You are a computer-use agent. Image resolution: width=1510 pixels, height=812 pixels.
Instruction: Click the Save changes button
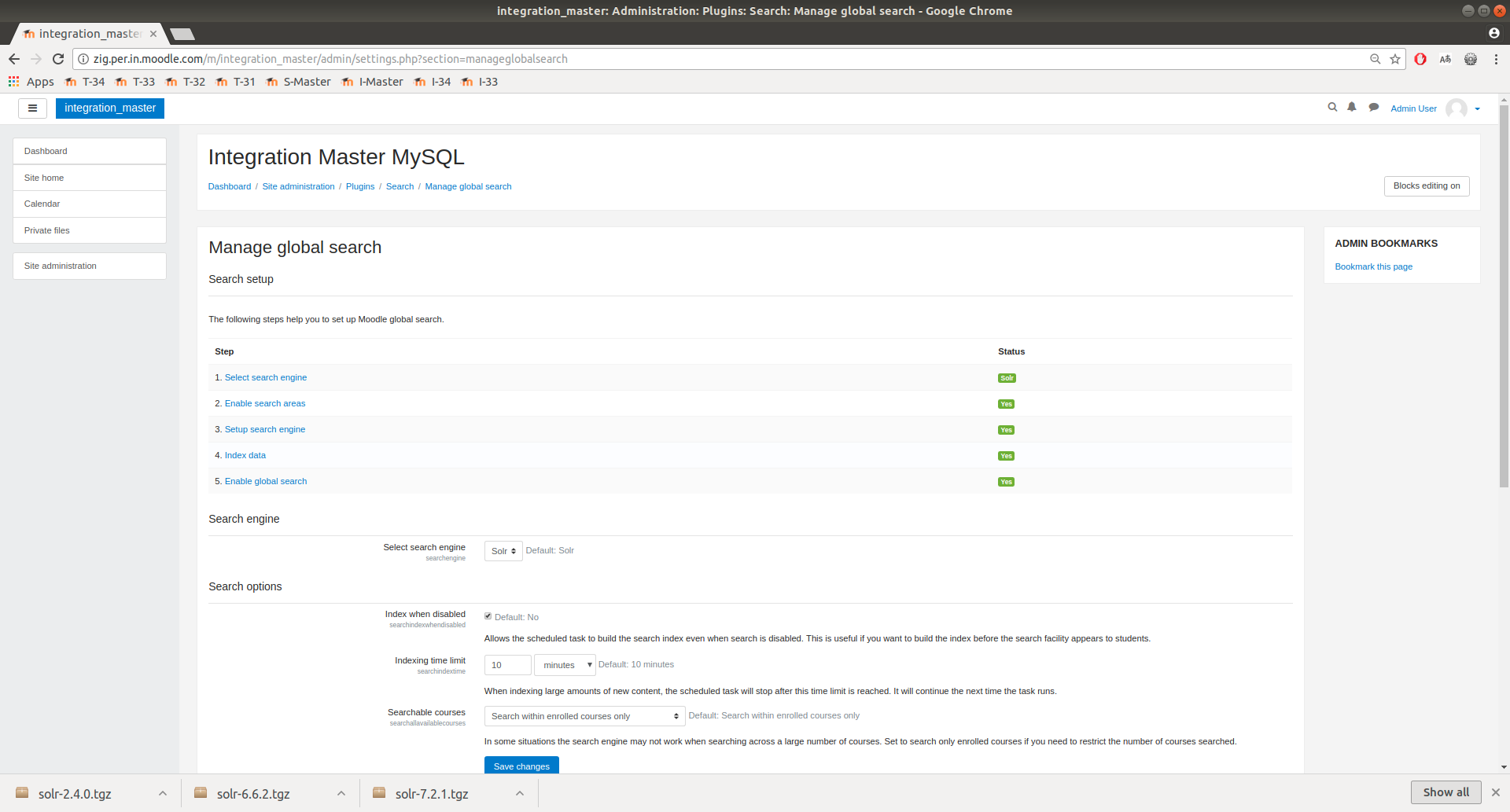521,766
